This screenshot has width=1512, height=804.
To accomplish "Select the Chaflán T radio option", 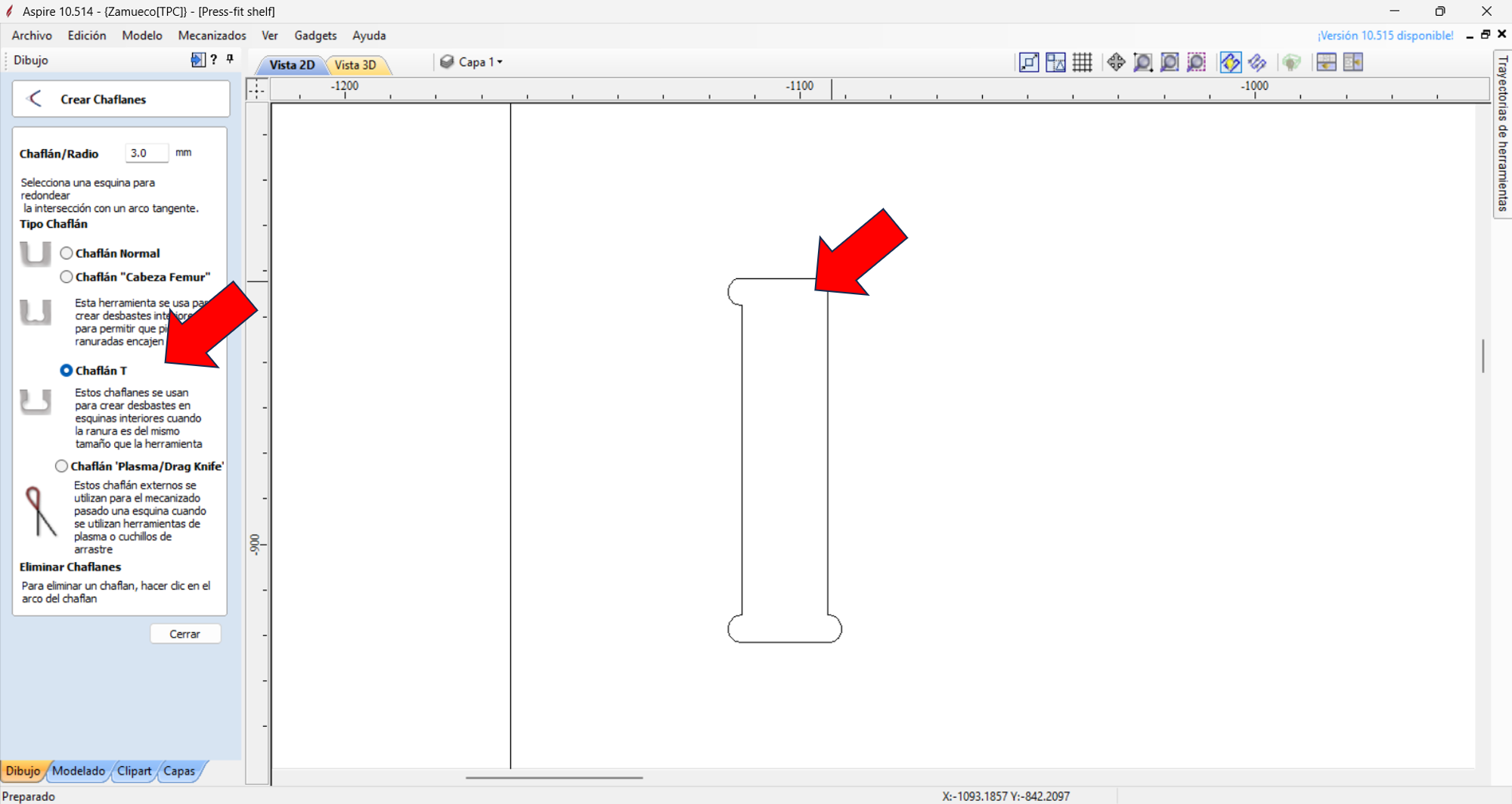I will click(x=67, y=371).
